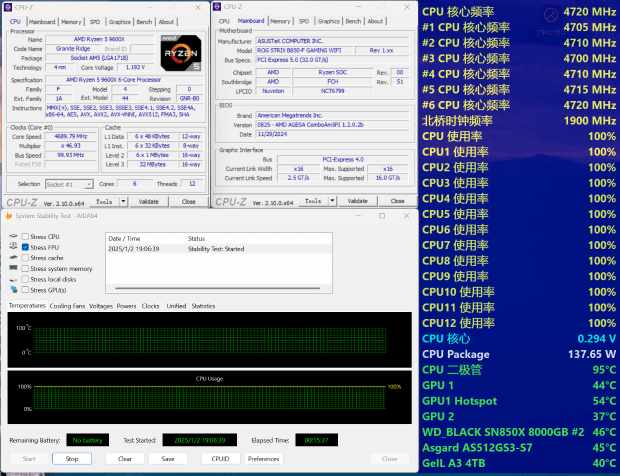
Task: Switch to the CPU tab in the right CPU-Z window
Action: click(x=224, y=21)
